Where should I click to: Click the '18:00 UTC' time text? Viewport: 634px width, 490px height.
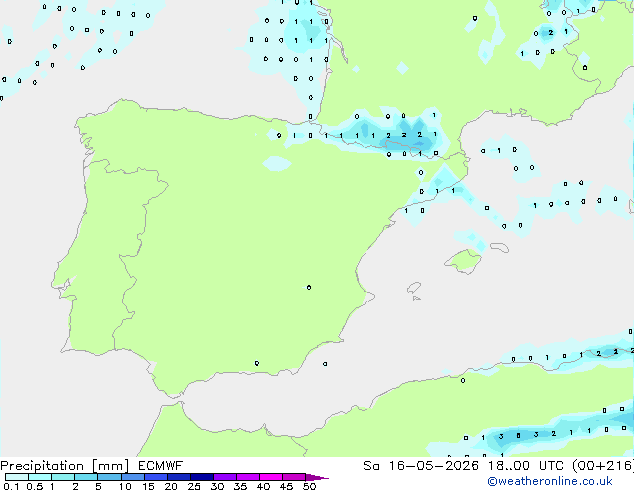[525, 466]
